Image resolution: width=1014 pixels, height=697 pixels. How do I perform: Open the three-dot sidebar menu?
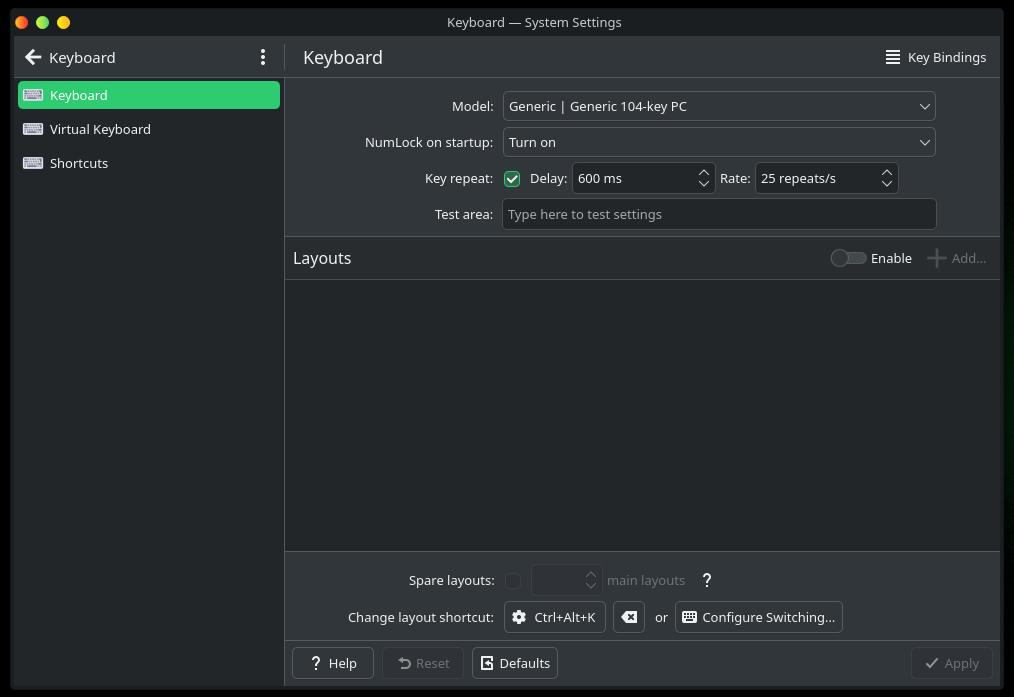click(x=263, y=57)
